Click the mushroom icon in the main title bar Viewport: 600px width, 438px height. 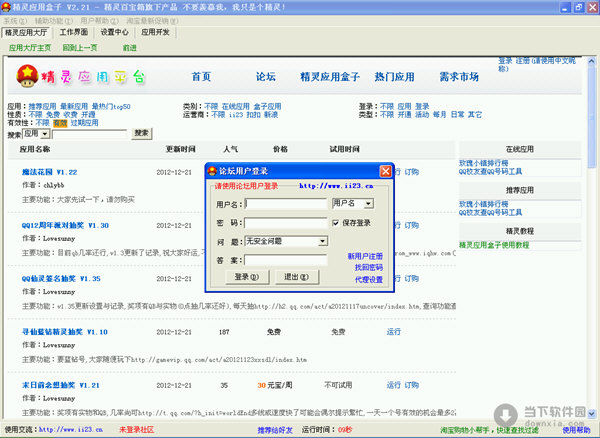pyautogui.click(x=6, y=7)
